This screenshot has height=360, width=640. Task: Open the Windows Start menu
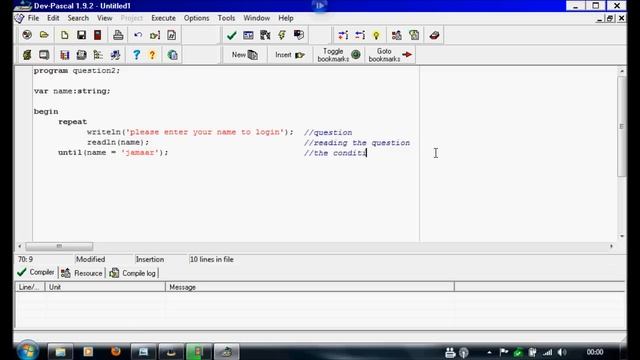[27, 351]
